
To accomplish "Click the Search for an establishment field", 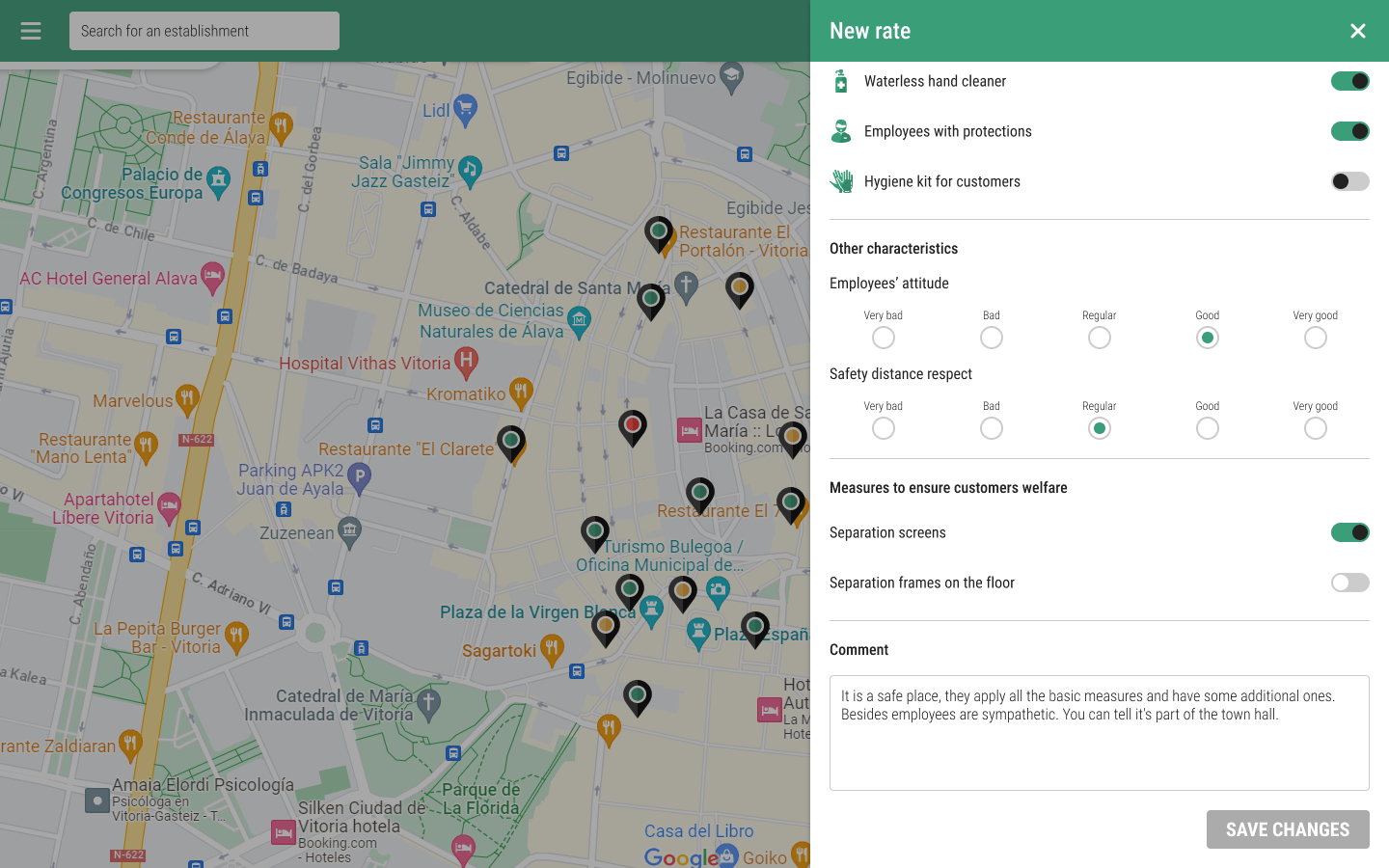I will [x=204, y=31].
